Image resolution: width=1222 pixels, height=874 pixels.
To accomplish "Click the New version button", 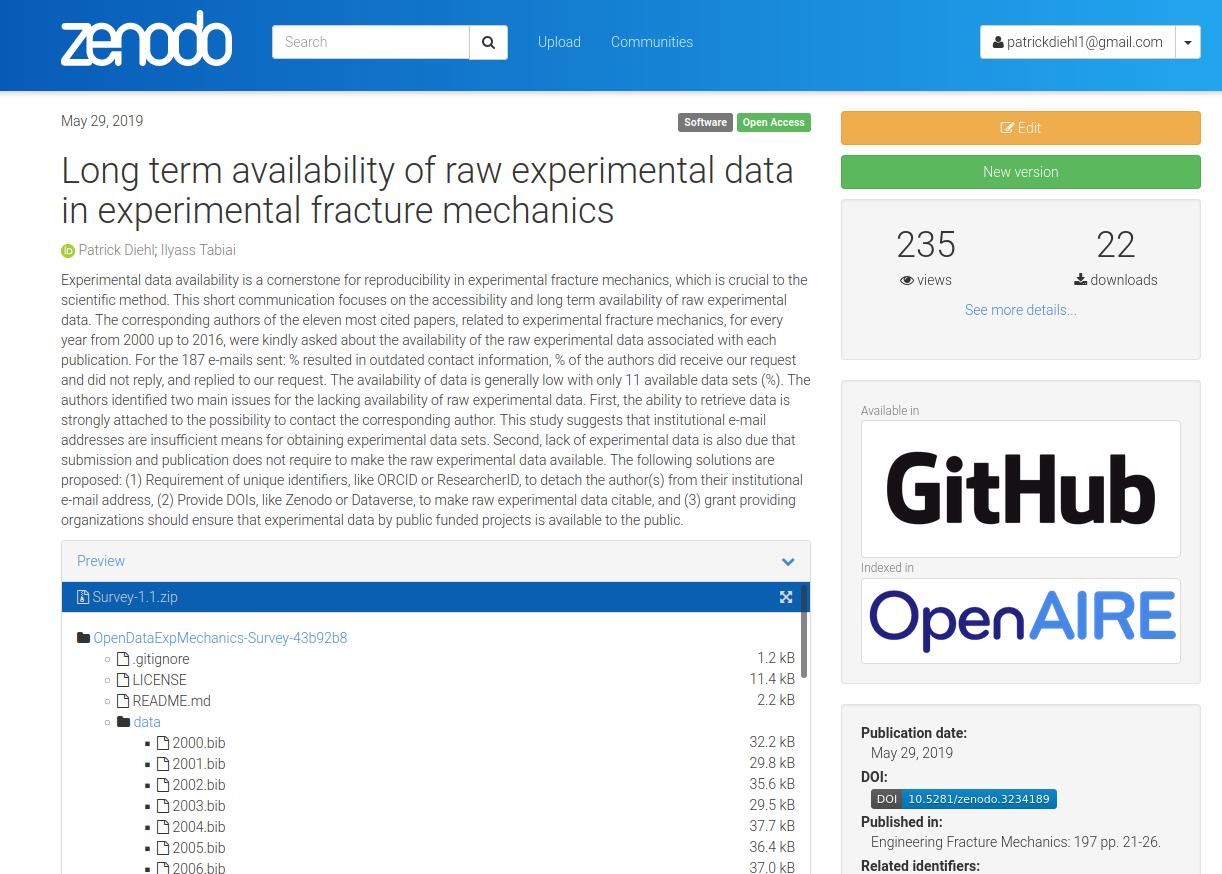I will 1020,172.
